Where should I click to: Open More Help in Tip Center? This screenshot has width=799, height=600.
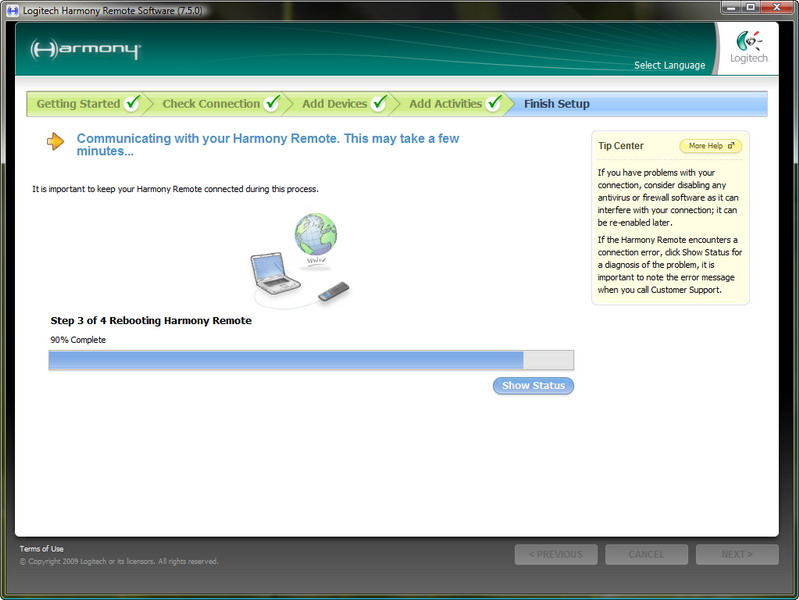pyautogui.click(x=710, y=146)
